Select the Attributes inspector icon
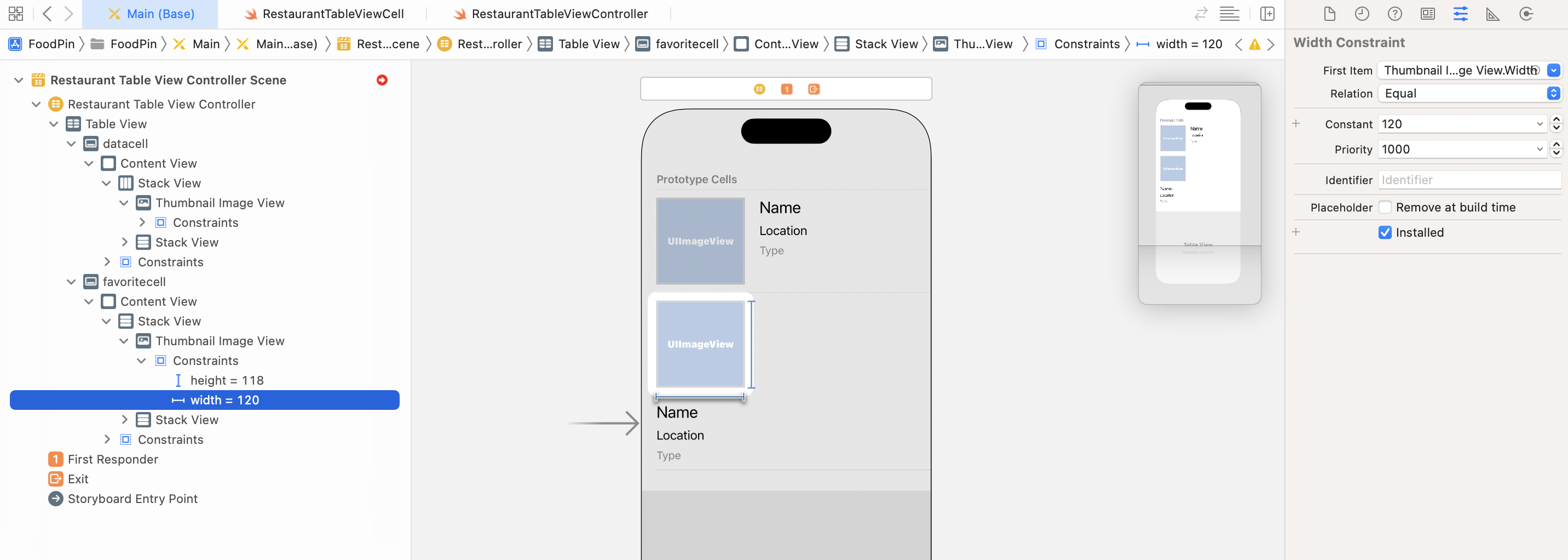Screen dimensions: 1568x560 pyautogui.click(x=1460, y=13)
